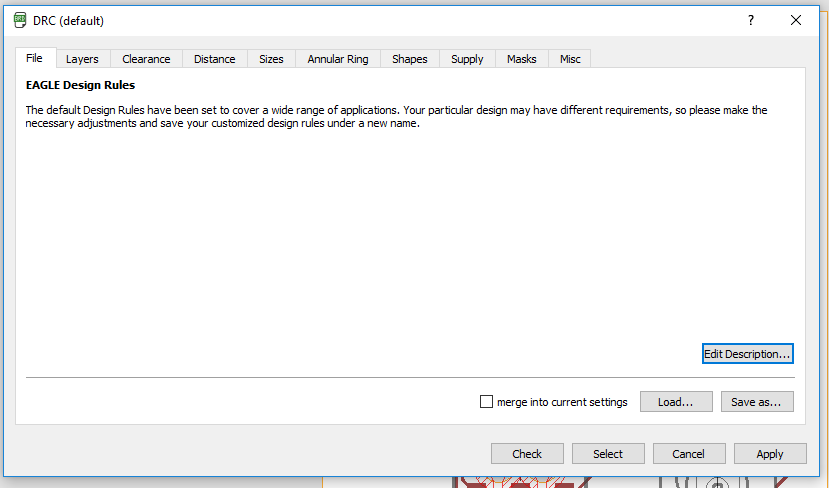Click the EAGLE Design Rules heading
The width and height of the screenshot is (829, 488).
click(80, 85)
